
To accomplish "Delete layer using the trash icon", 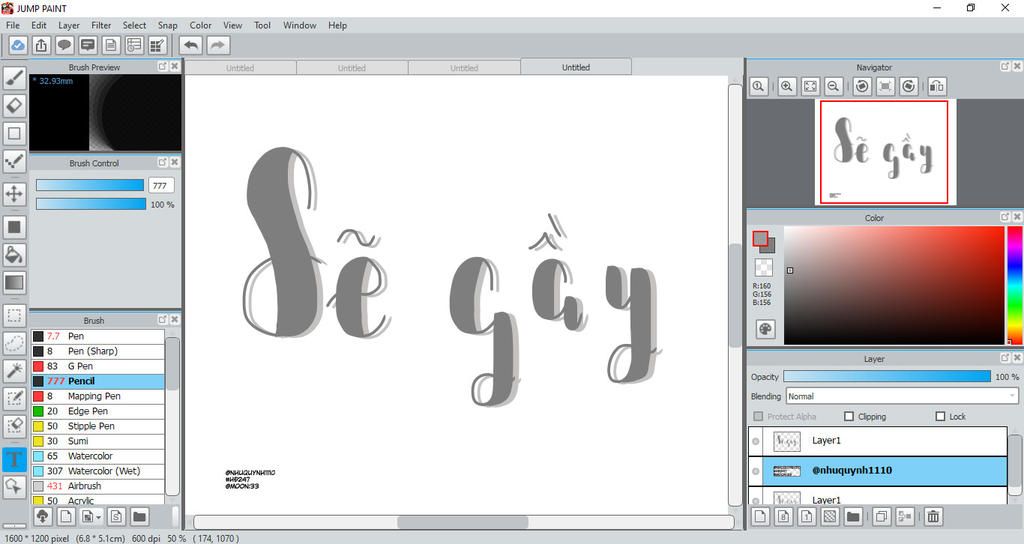I will (933, 517).
